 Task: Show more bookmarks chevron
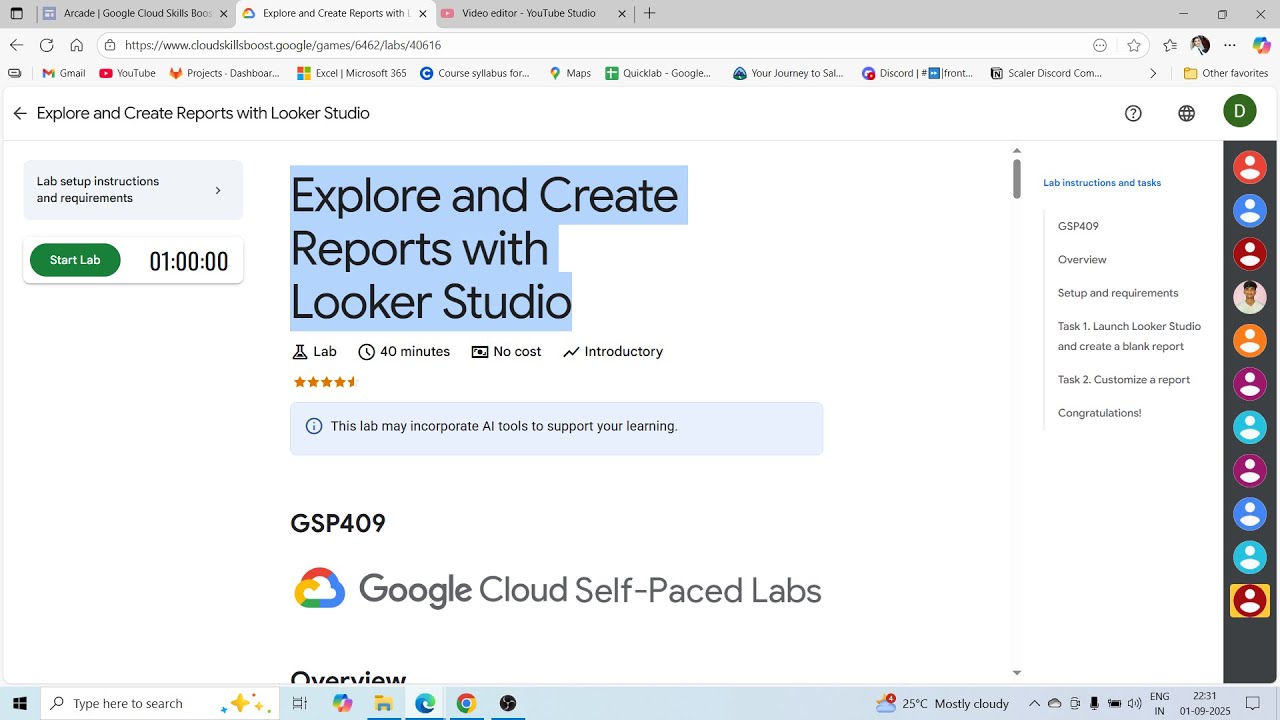pos(1153,73)
